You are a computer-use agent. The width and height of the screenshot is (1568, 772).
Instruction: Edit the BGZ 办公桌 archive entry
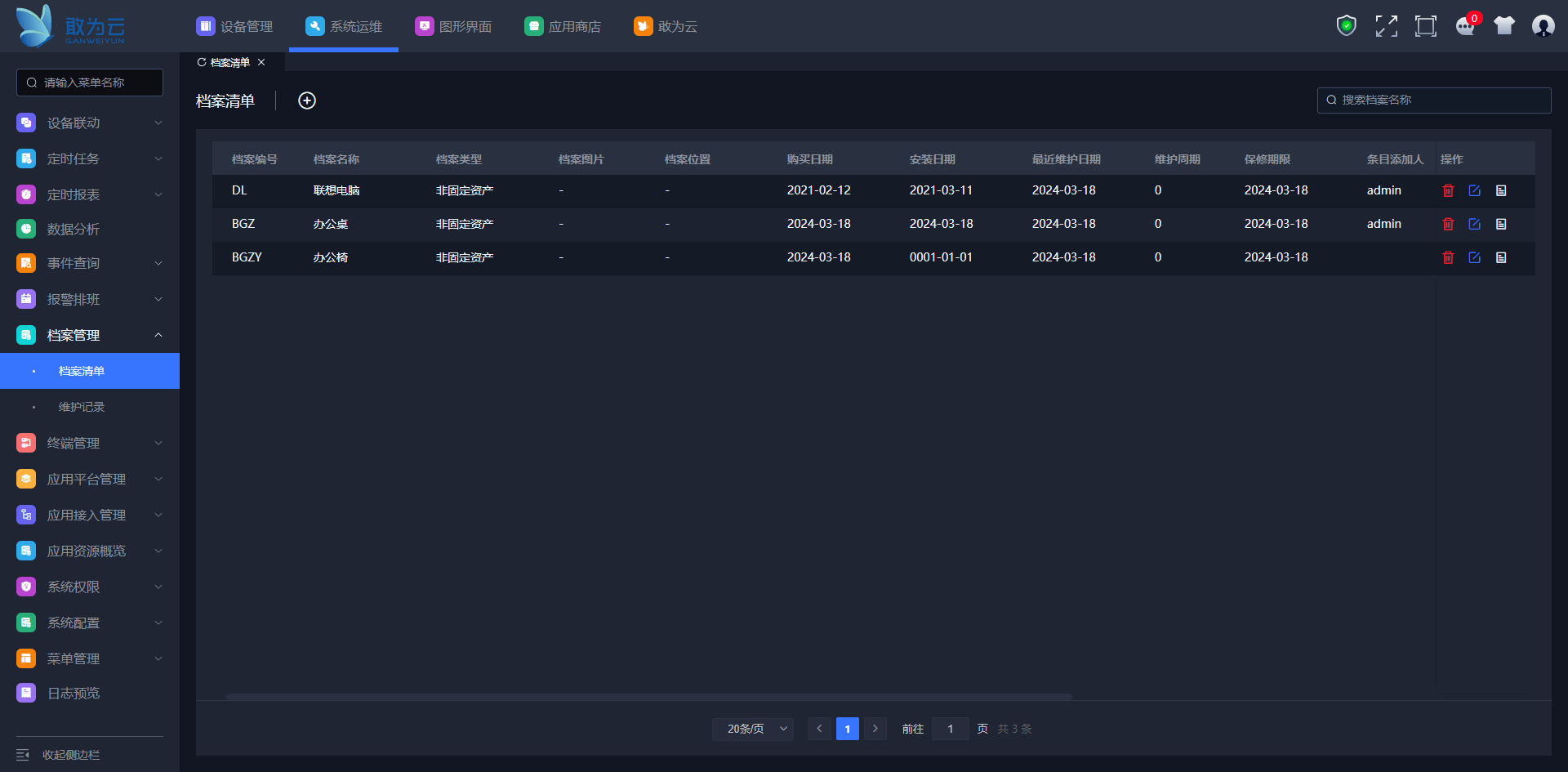pyautogui.click(x=1474, y=224)
